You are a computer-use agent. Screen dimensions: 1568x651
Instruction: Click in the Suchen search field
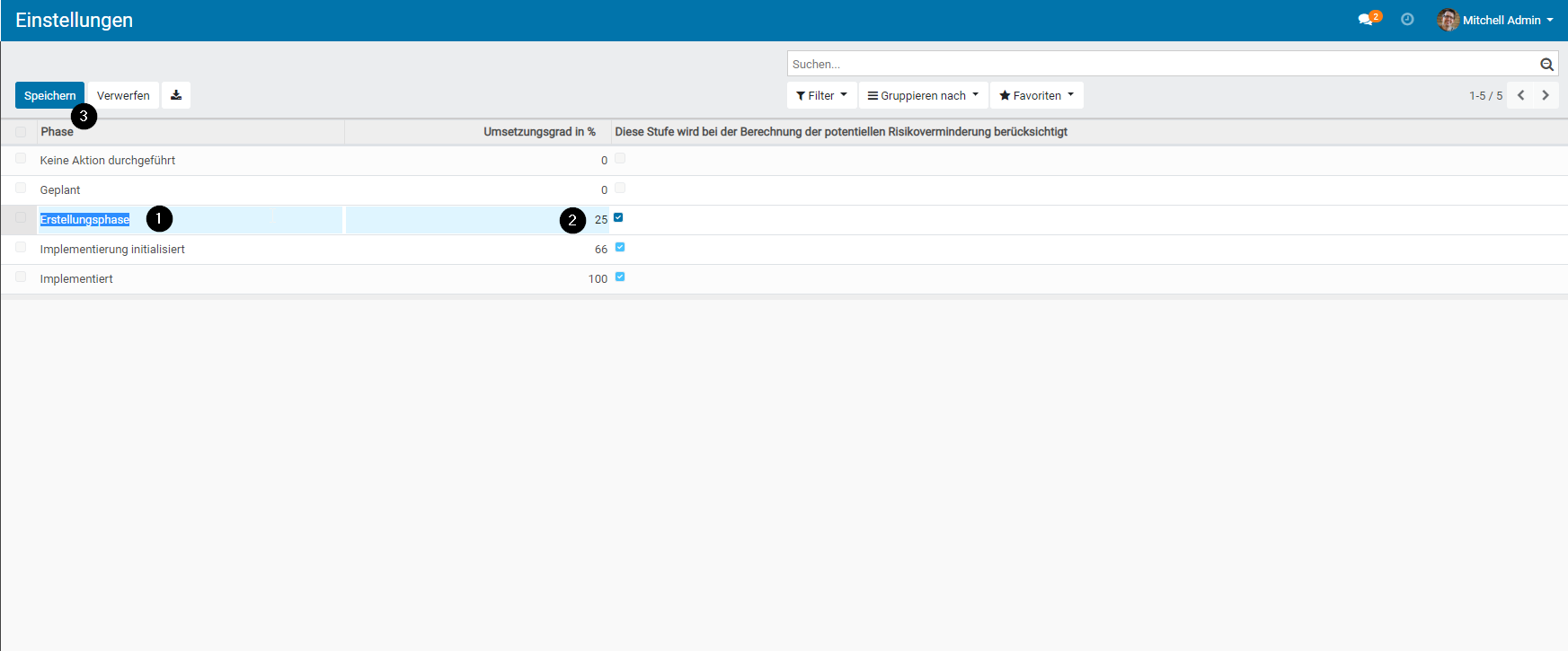click(1159, 65)
